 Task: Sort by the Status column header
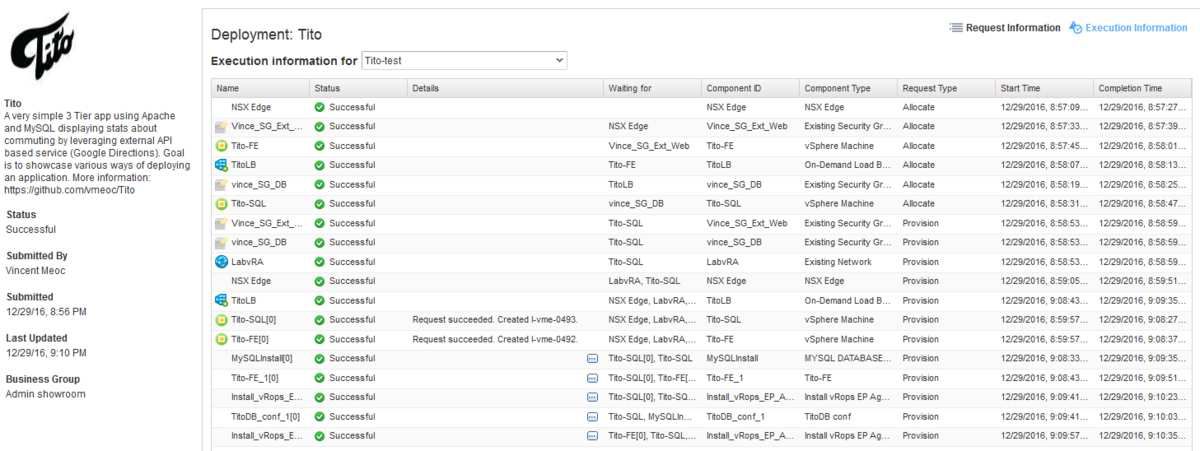pyautogui.click(x=358, y=88)
